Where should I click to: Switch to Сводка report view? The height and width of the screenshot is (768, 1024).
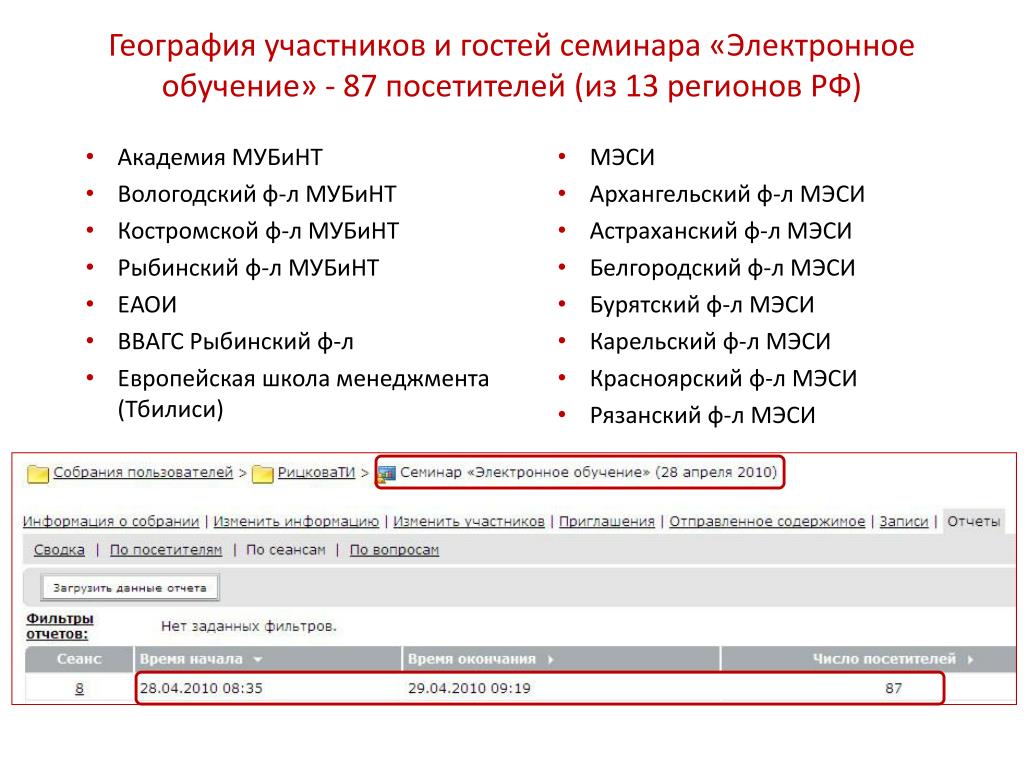click(x=59, y=550)
